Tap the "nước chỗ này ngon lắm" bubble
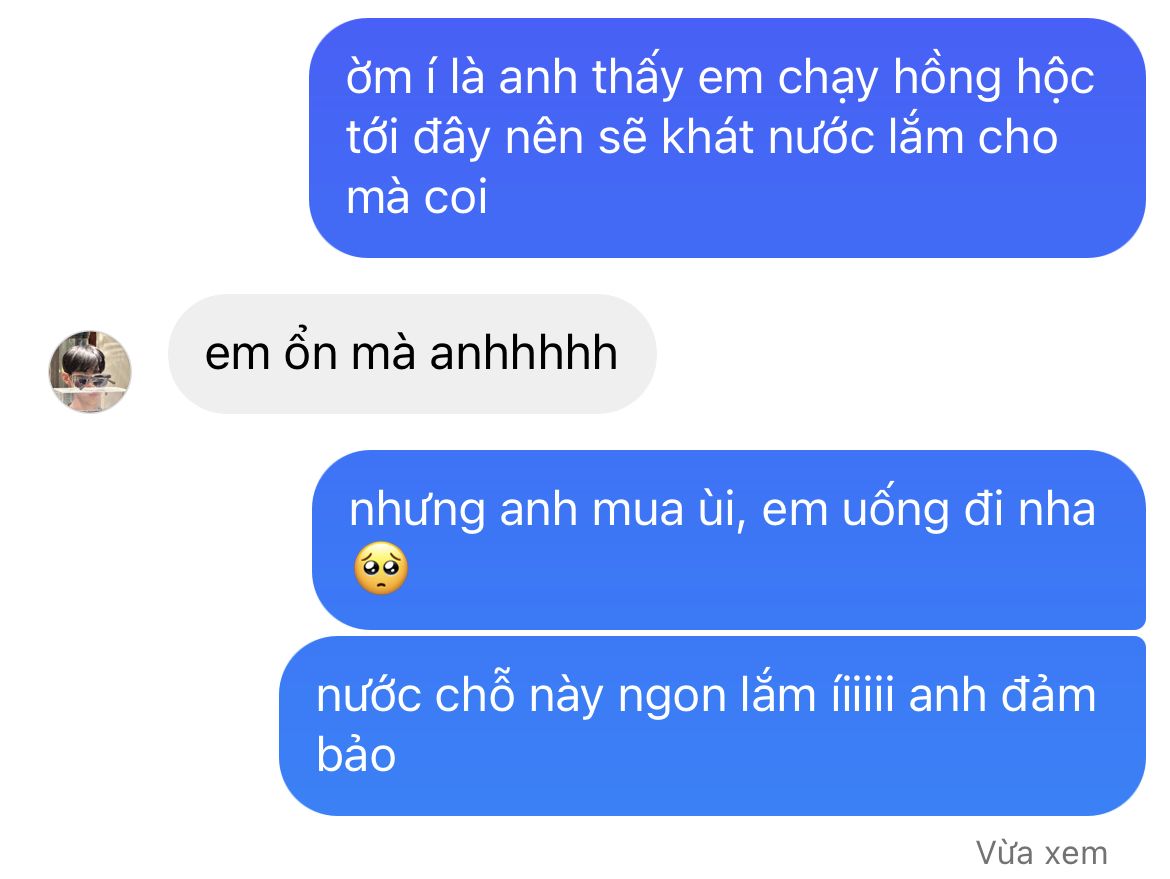The width and height of the screenshot is (1170, 879). point(712,726)
